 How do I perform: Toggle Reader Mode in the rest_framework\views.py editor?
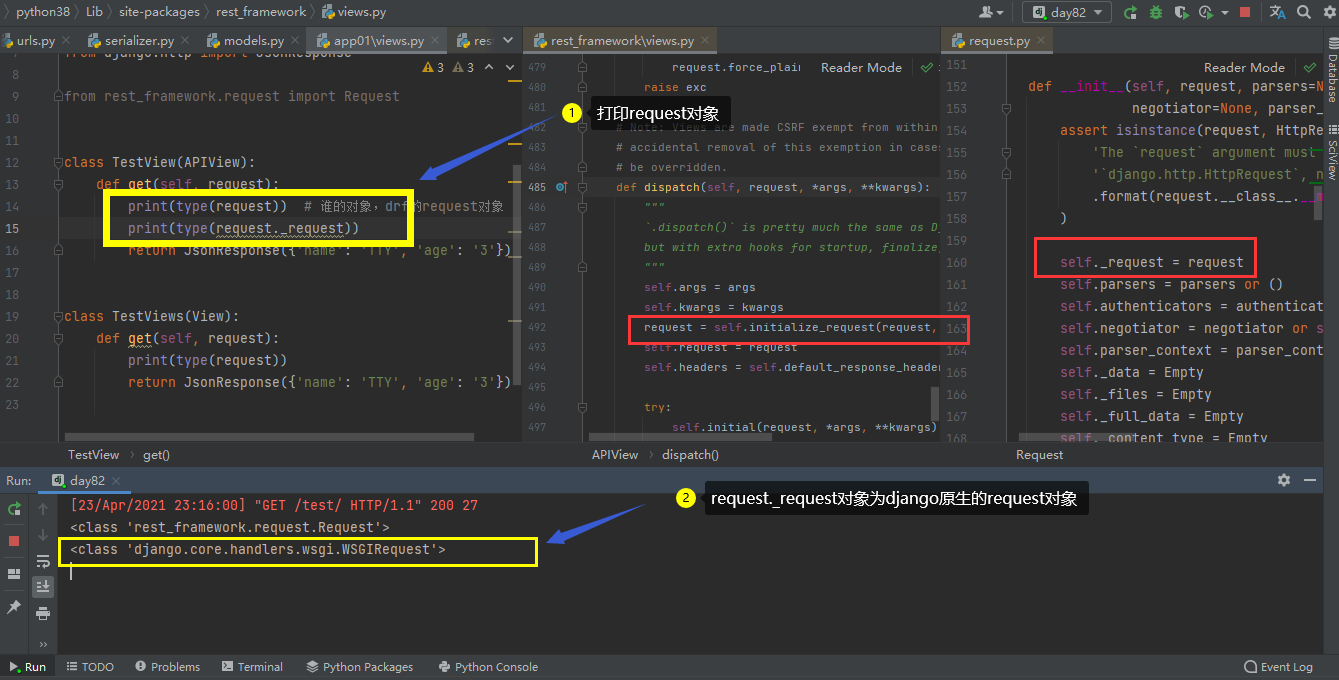point(861,68)
